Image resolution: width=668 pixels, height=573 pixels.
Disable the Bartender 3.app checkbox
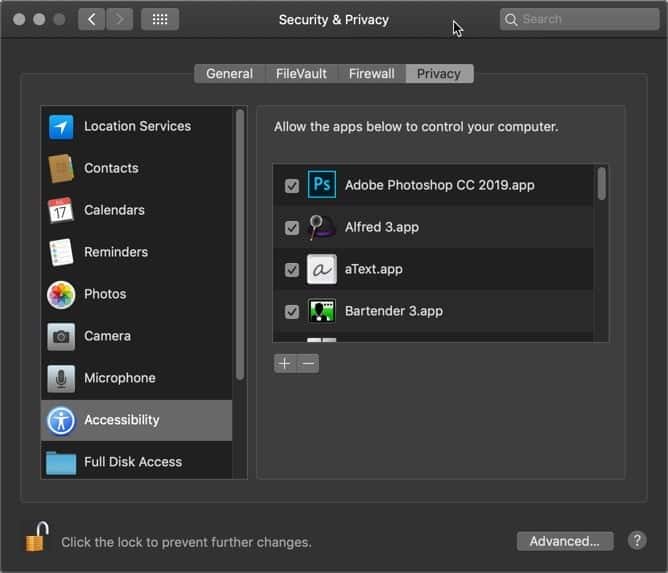[x=292, y=311]
